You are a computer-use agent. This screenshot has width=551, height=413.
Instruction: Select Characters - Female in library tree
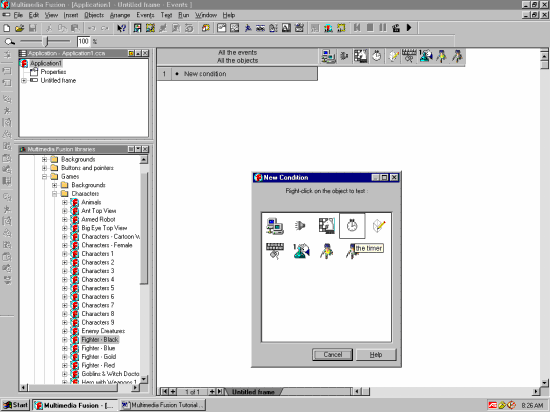click(107, 245)
